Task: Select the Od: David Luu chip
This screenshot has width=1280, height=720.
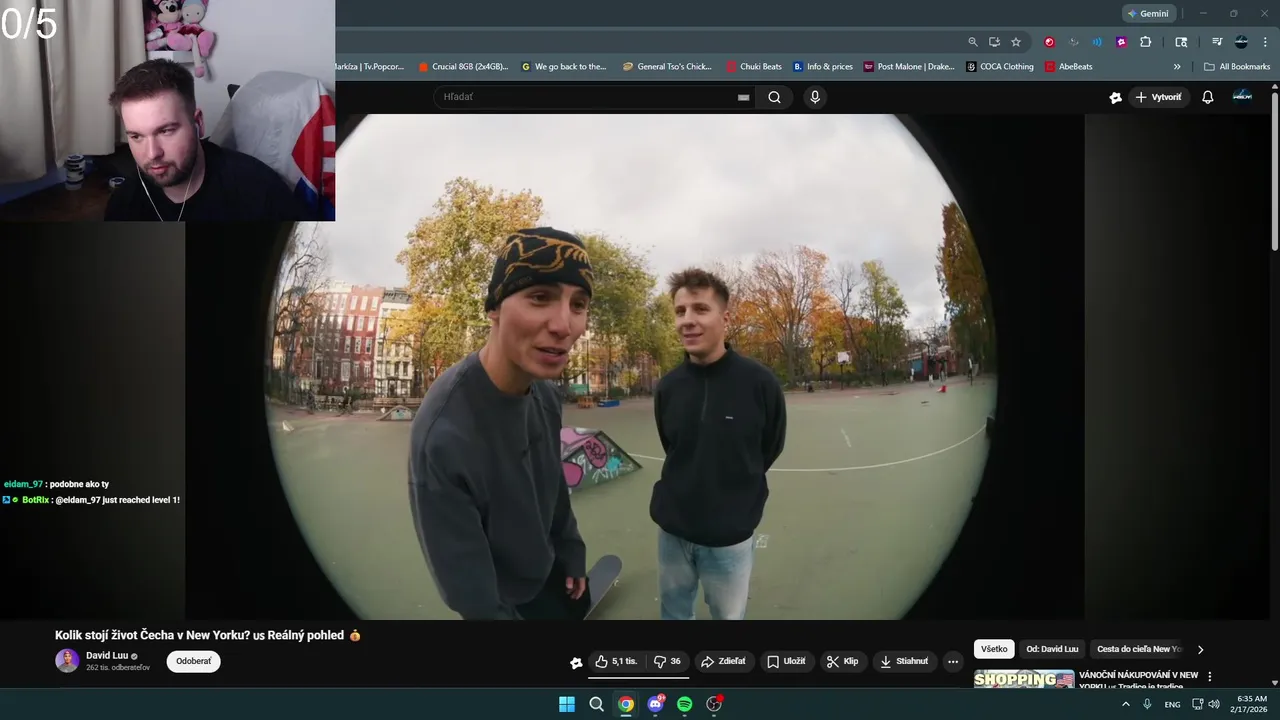Action: 1052,649
